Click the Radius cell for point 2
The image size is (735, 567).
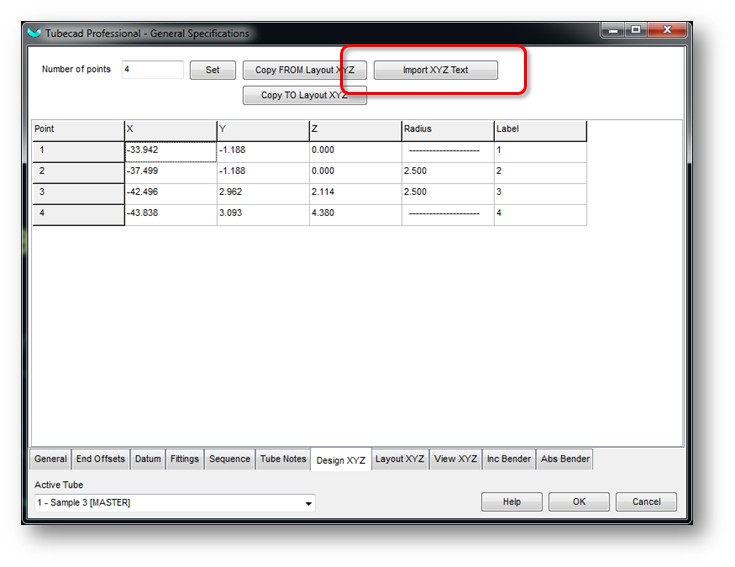tap(447, 172)
